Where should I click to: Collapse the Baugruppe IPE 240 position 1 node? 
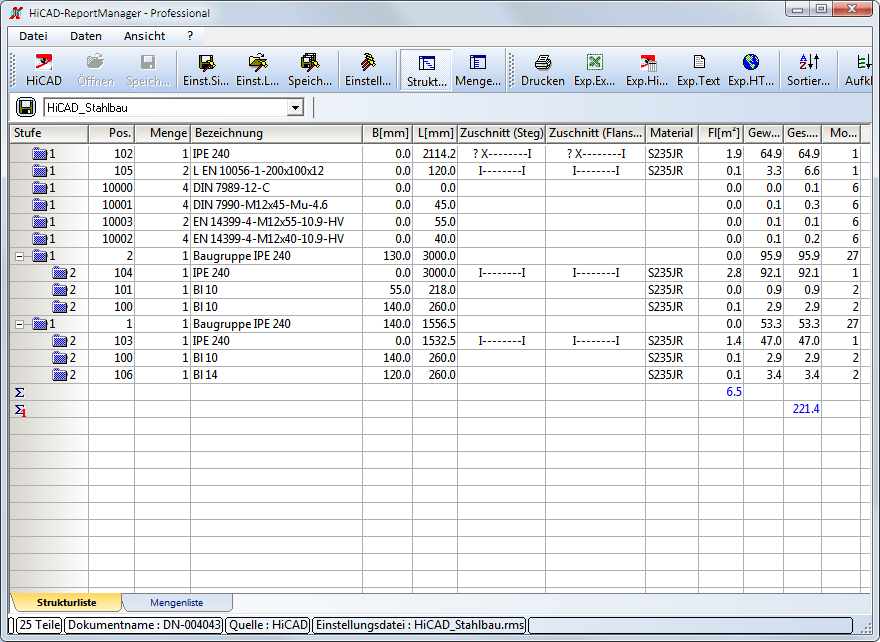tap(20, 324)
